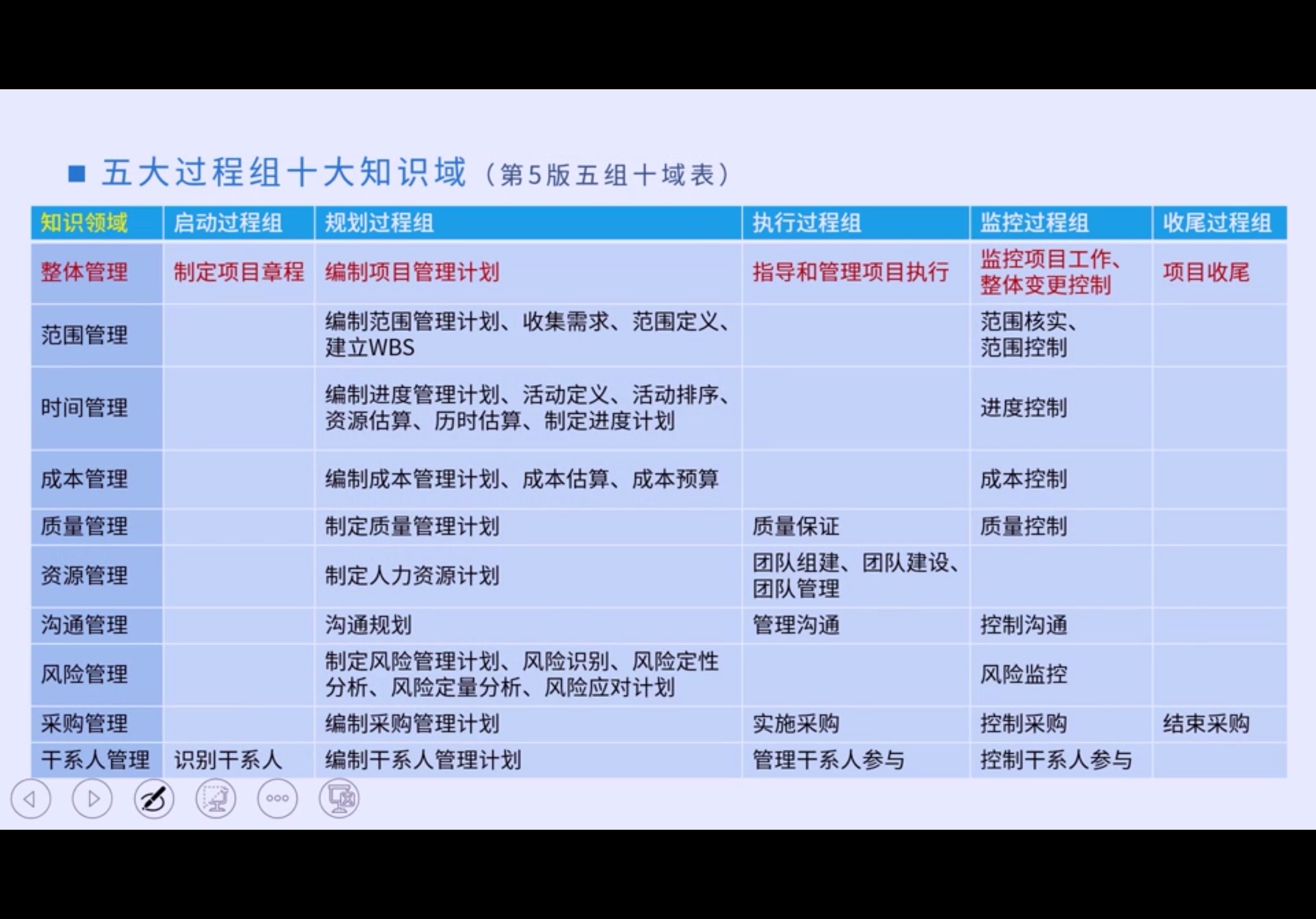
Task: Click the 监控过程组 column header
Action: 1034,223
